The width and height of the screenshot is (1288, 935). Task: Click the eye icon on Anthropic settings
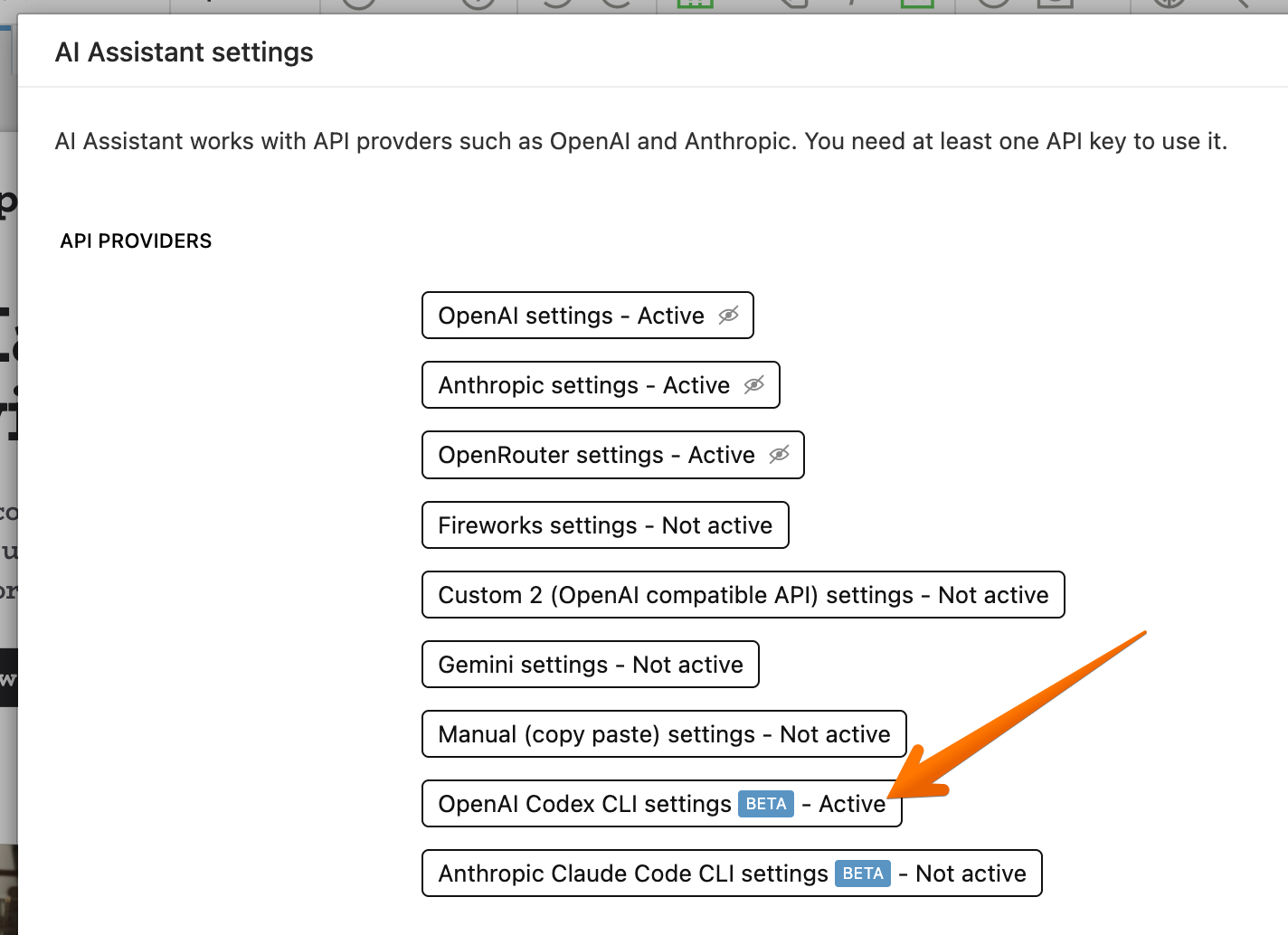coord(753,385)
